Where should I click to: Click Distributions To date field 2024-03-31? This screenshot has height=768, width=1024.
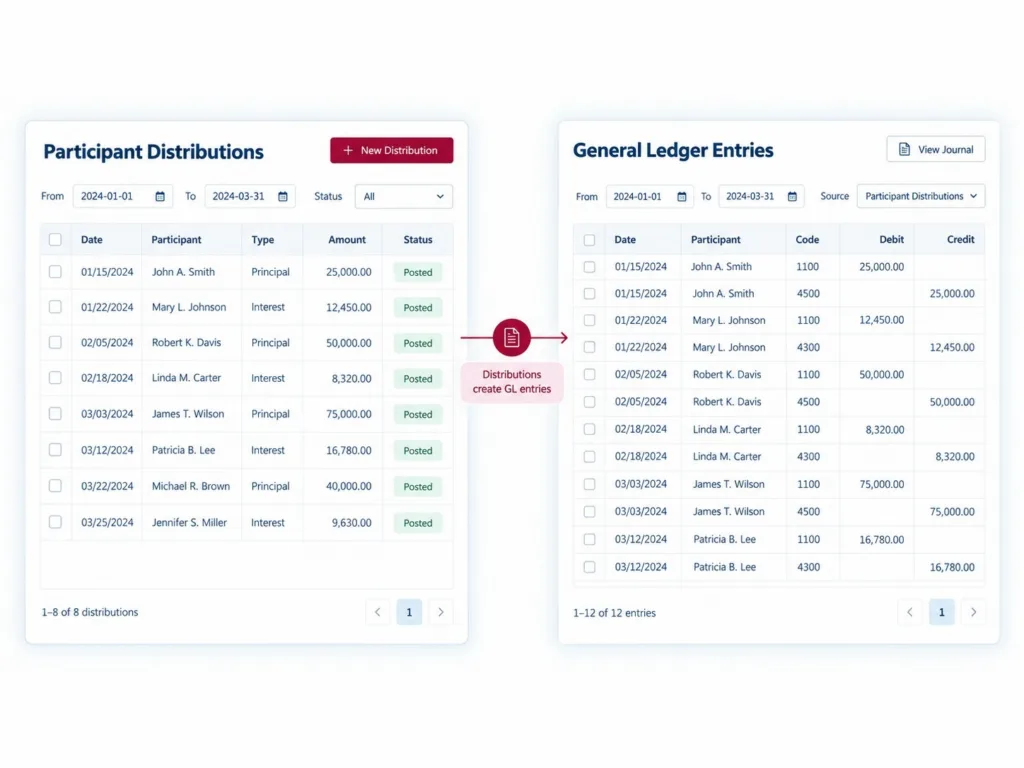[250, 197]
